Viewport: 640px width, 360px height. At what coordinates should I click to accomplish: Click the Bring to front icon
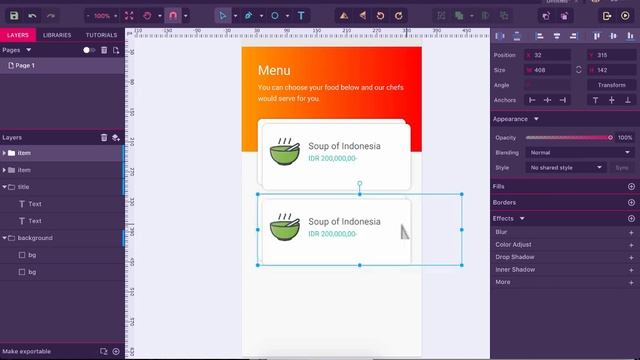546,16
